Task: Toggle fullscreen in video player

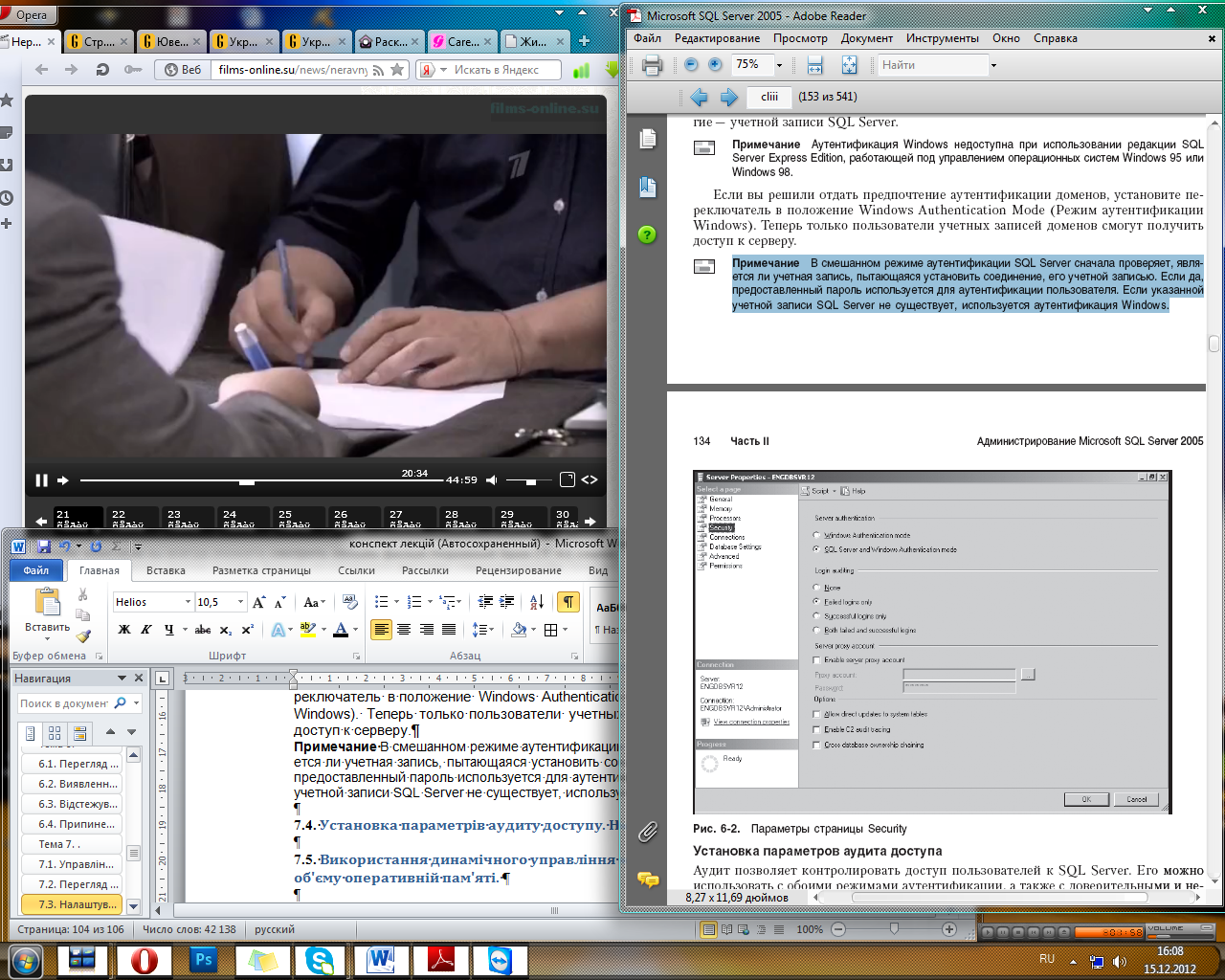Action: [x=568, y=480]
